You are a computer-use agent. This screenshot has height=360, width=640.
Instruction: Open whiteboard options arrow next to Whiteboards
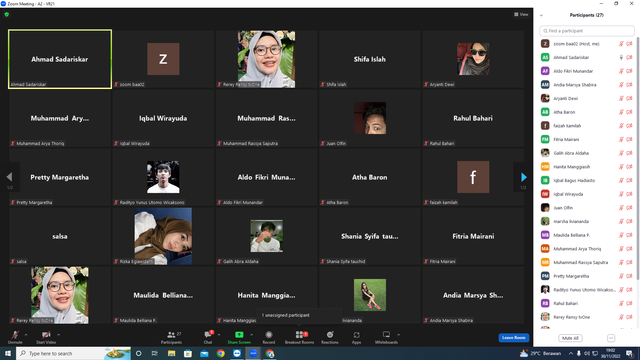398,335
